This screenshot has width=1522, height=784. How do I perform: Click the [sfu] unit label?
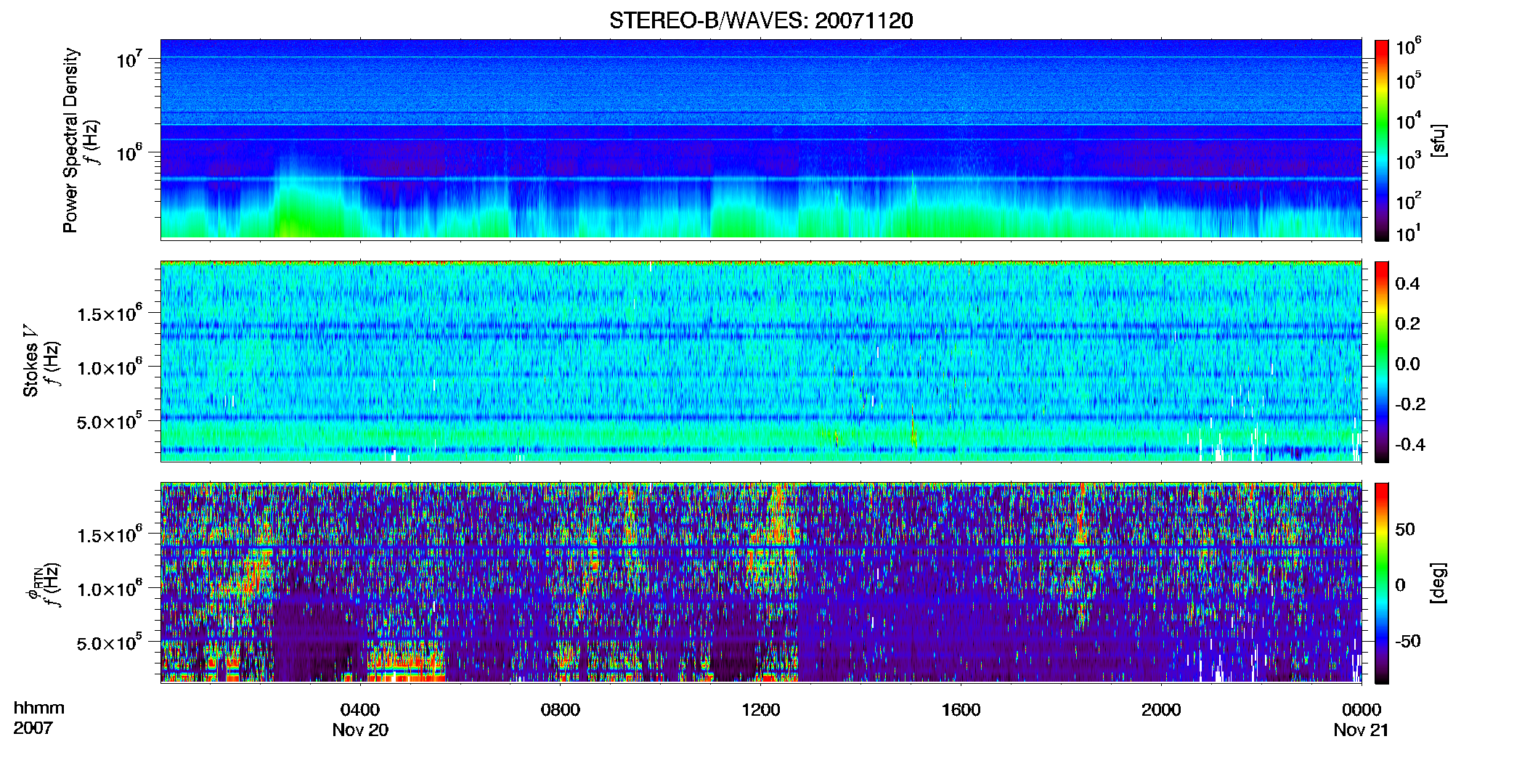[x=1438, y=140]
